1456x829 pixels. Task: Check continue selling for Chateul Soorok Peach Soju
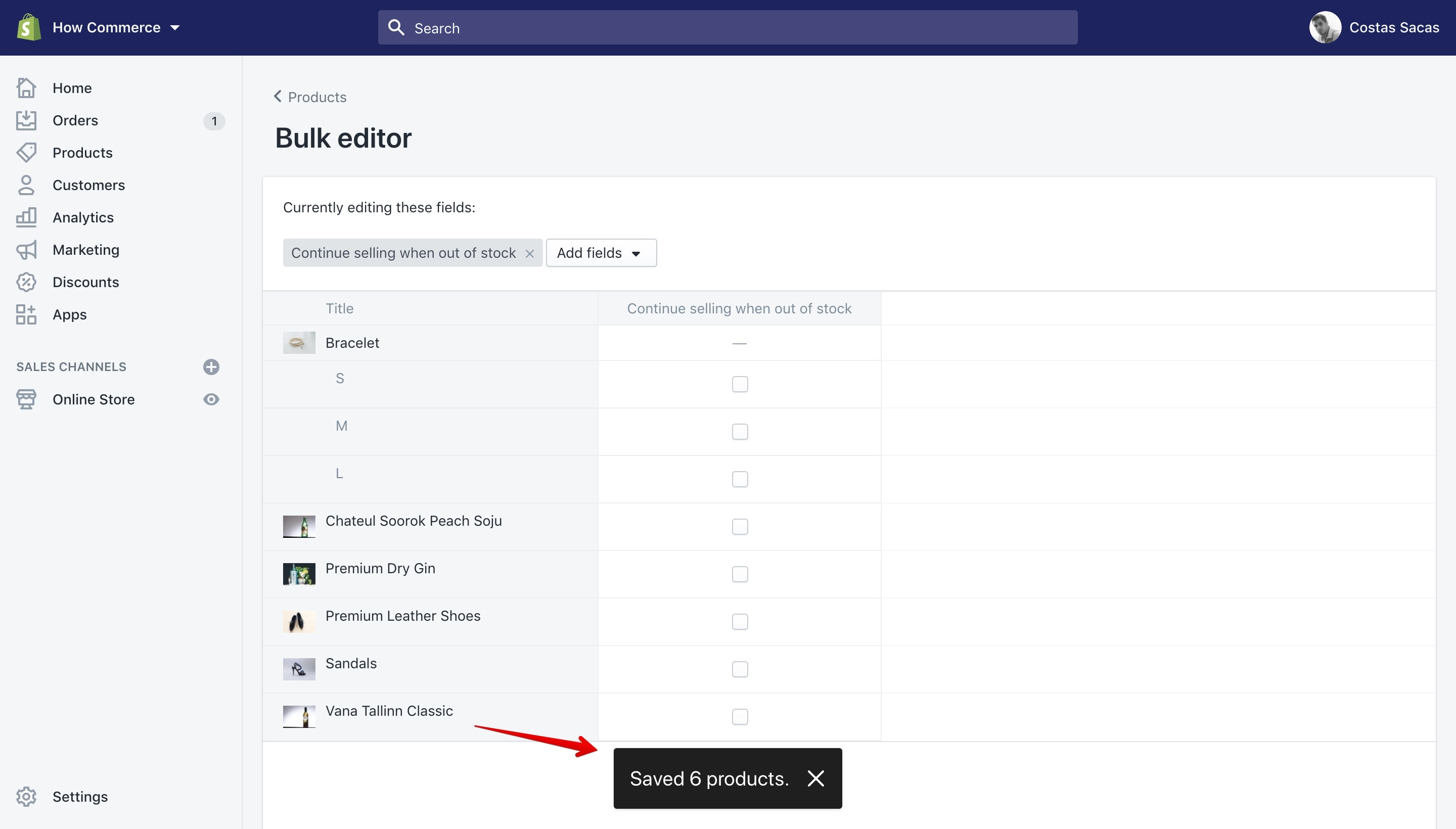pyautogui.click(x=740, y=527)
